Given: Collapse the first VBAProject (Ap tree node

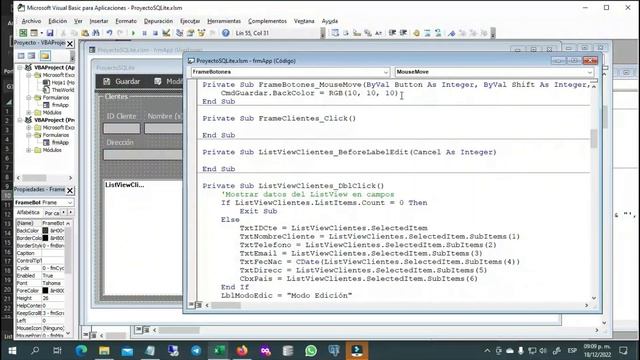Looking at the screenshot, I should click(20, 67).
